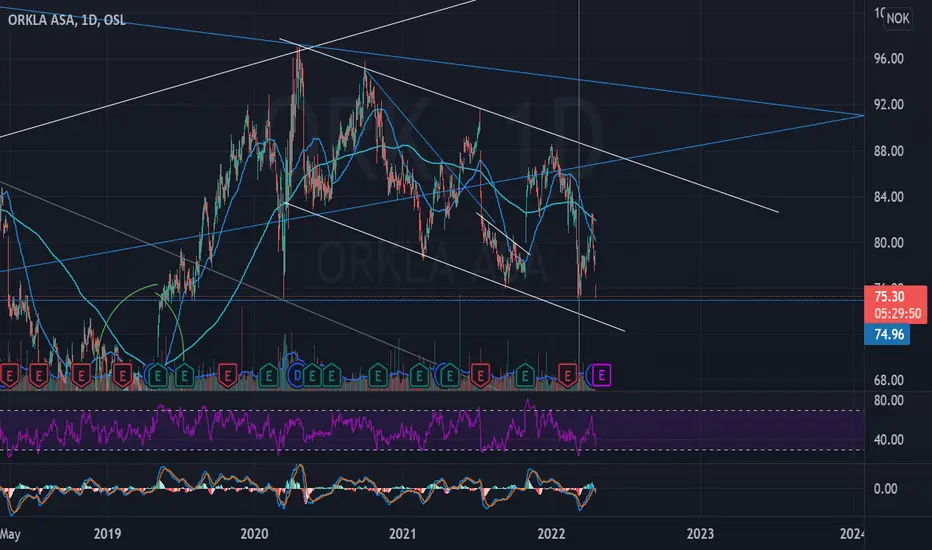Open the red earnings marker just before 2020
Screen dimensions: 932x550
pyautogui.click(x=227, y=375)
